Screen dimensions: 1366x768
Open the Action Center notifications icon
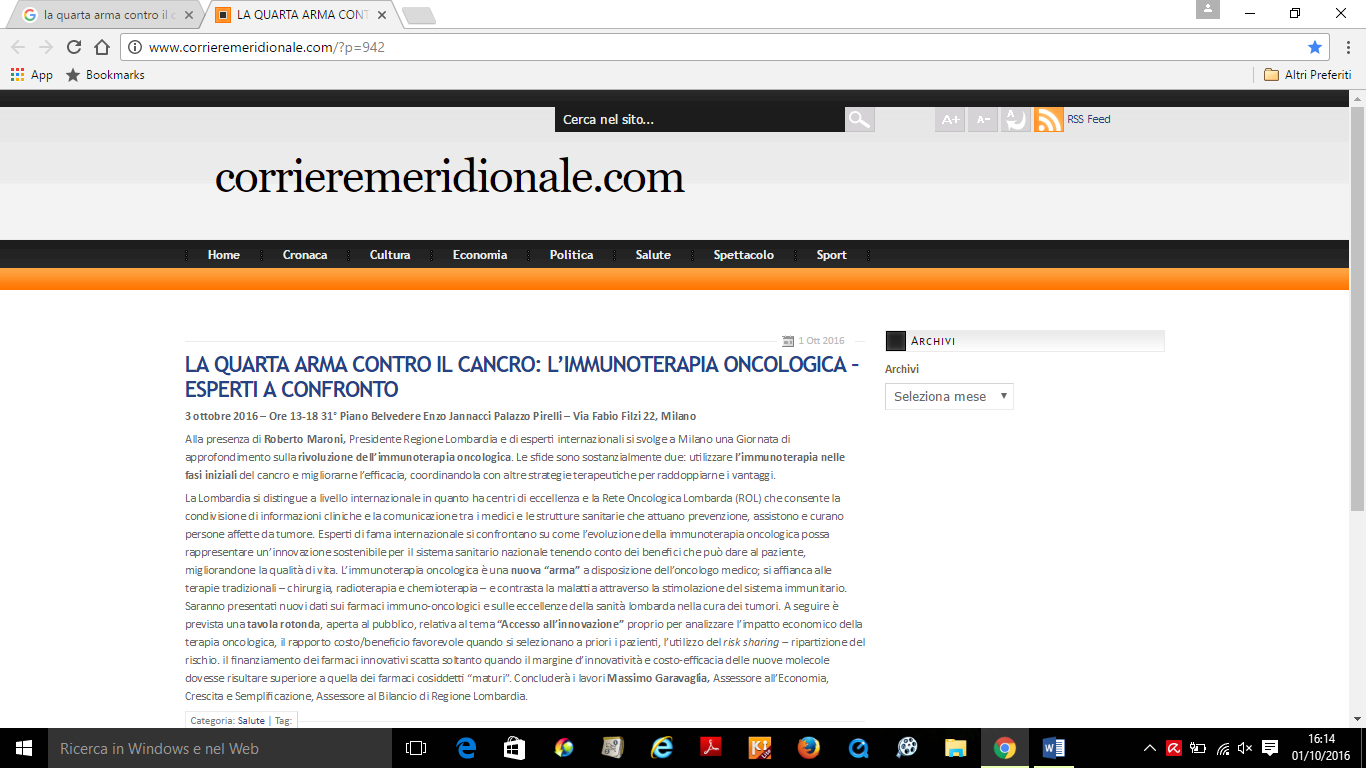click(1270, 748)
